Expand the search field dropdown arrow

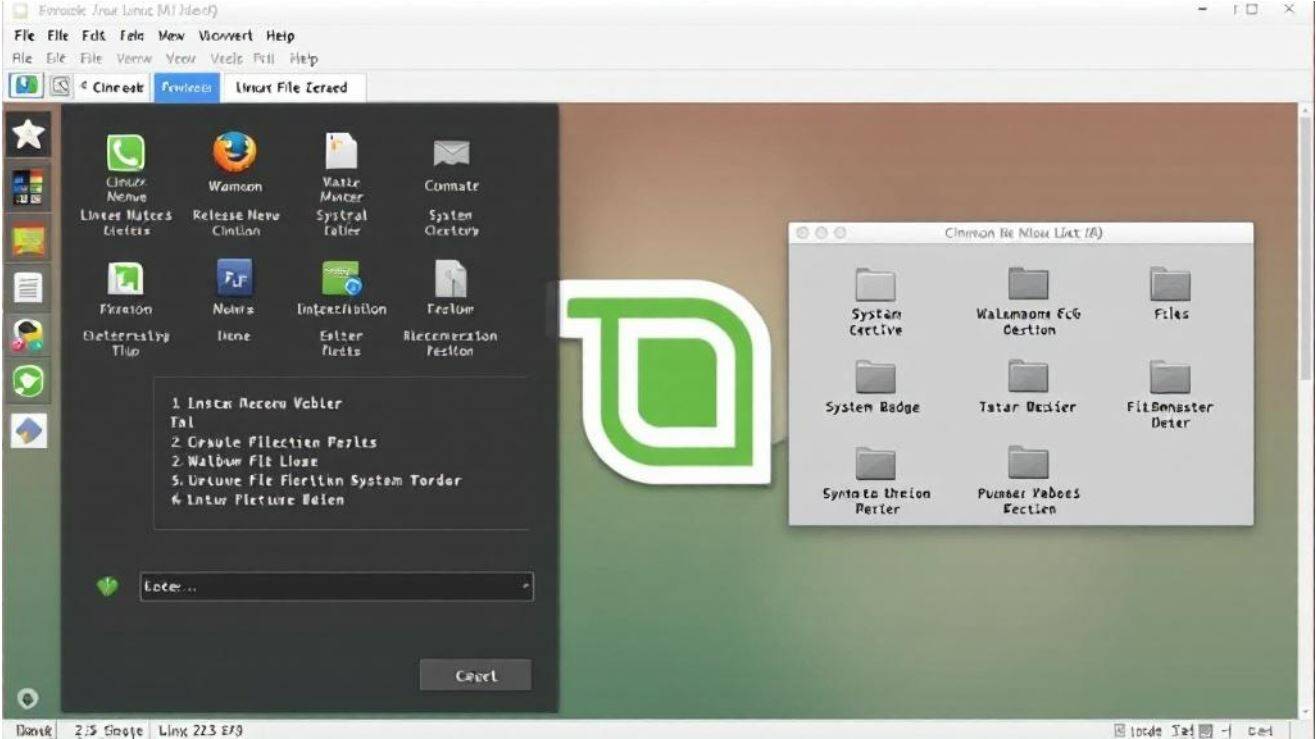[526, 587]
